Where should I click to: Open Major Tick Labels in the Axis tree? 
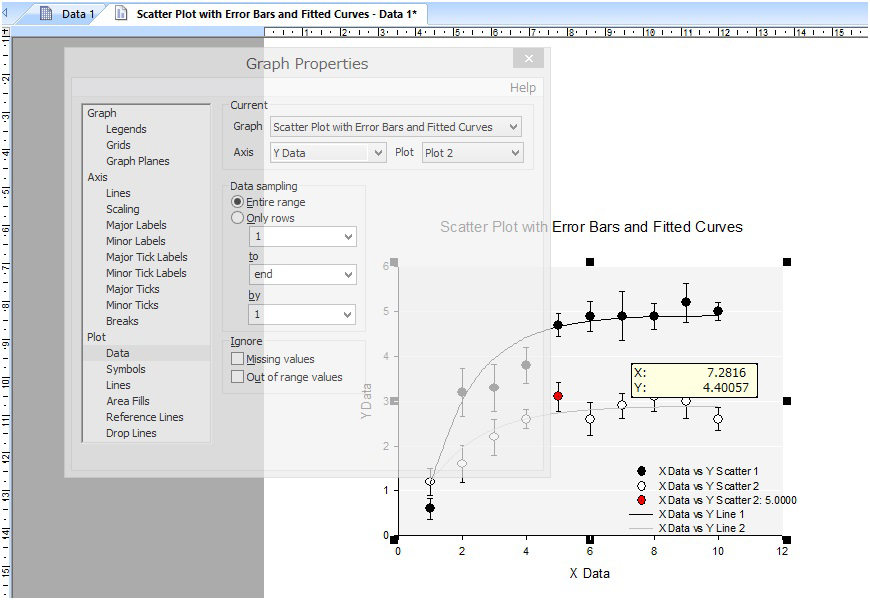[146, 257]
